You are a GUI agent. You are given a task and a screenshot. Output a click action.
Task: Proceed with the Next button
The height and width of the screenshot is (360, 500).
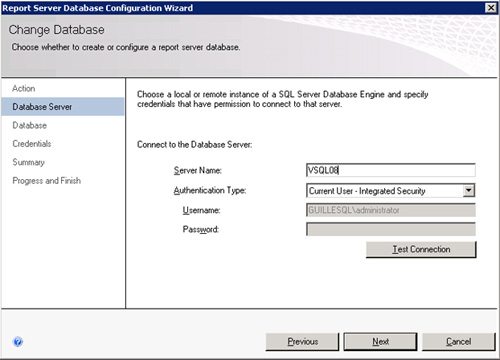pyautogui.click(x=380, y=342)
